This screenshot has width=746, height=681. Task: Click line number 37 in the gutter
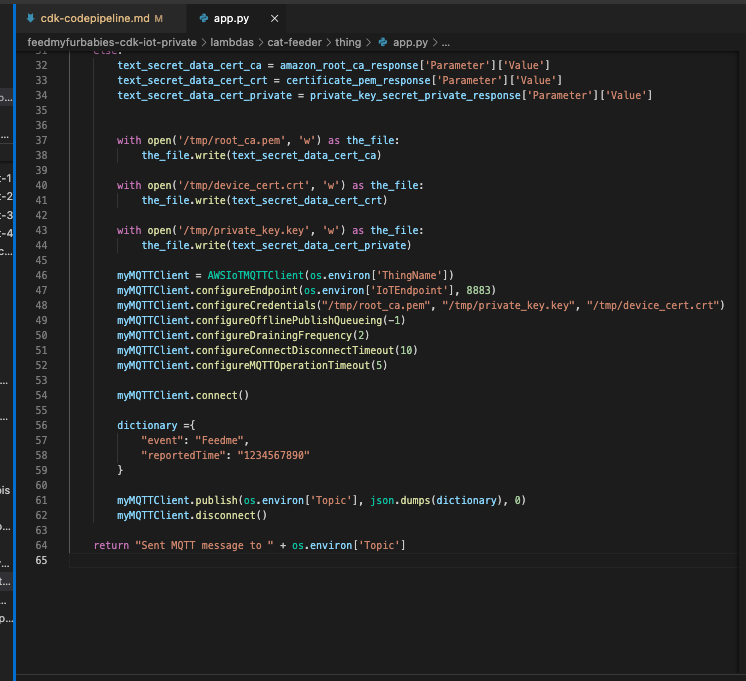[x=41, y=140]
